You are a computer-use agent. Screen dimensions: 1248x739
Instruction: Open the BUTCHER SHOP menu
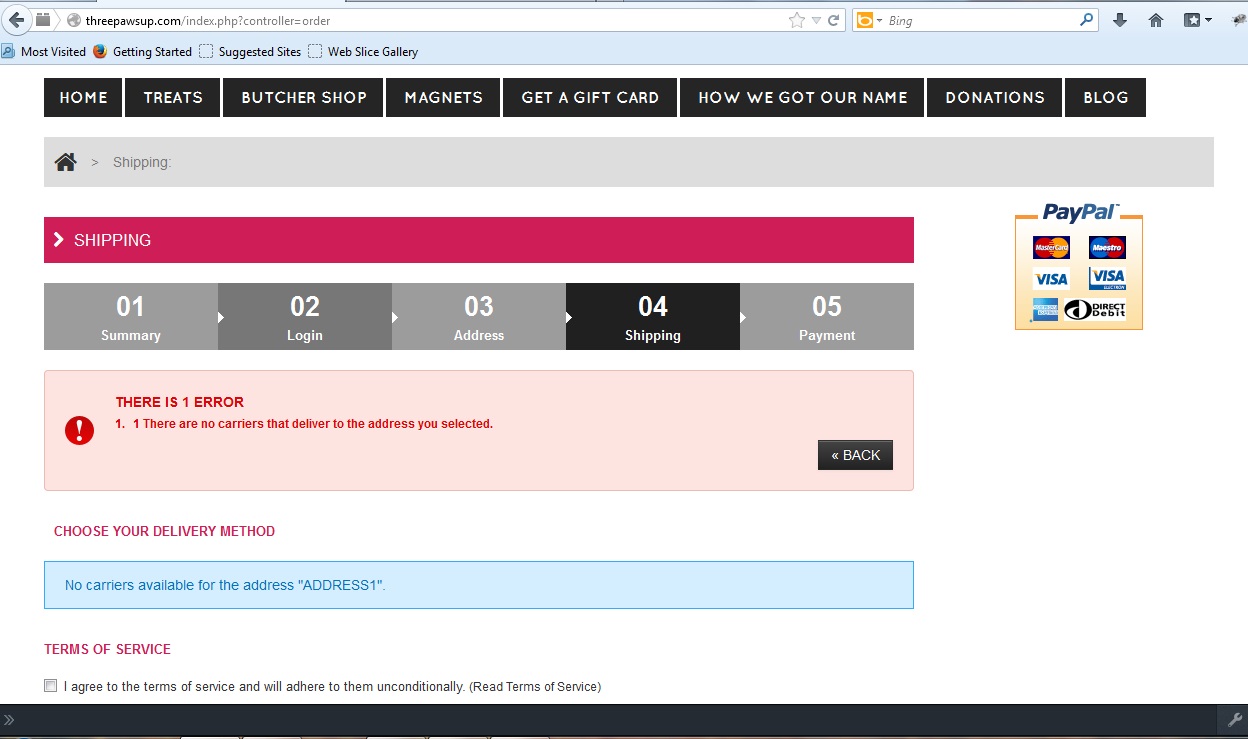coord(304,98)
